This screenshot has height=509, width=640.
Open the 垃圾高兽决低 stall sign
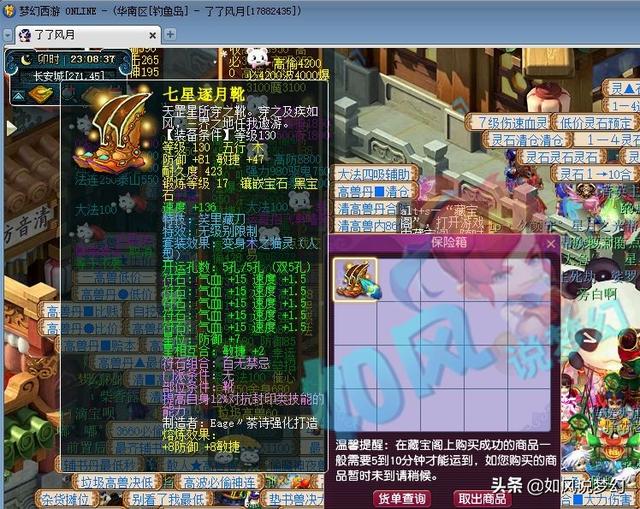pos(116,482)
